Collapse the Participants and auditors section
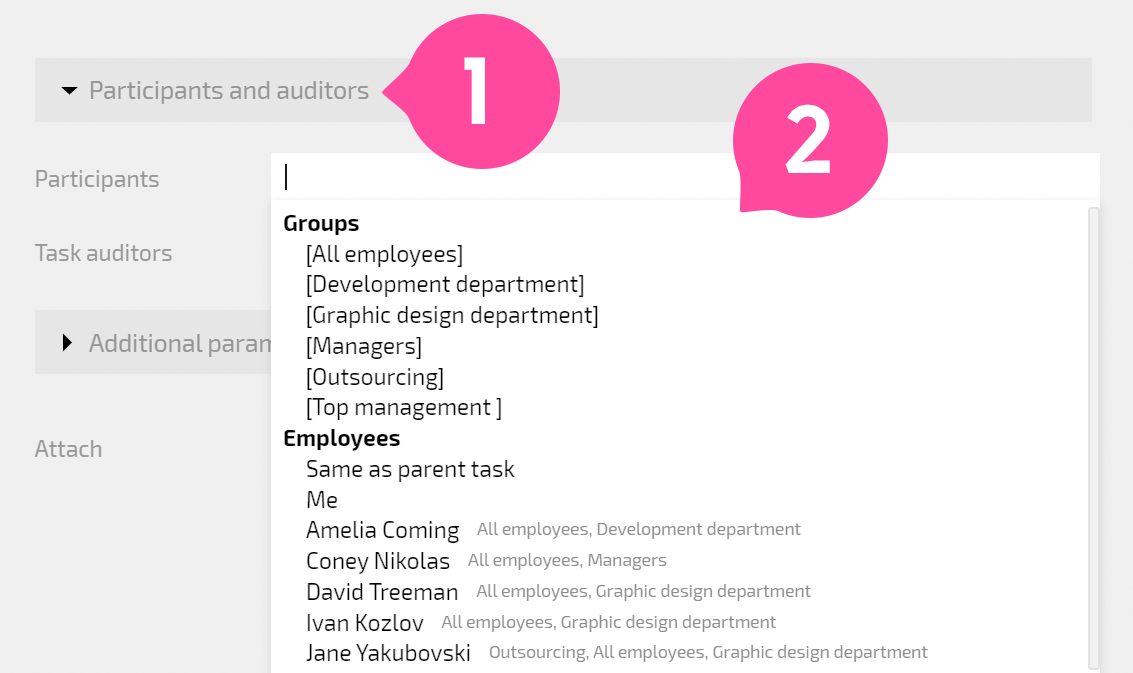Image resolution: width=1133 pixels, height=673 pixels. pos(69,90)
